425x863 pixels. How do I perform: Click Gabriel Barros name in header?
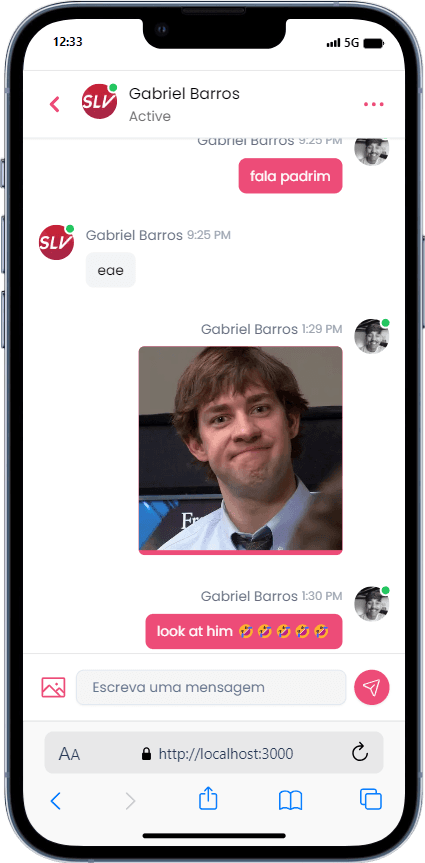point(184,94)
